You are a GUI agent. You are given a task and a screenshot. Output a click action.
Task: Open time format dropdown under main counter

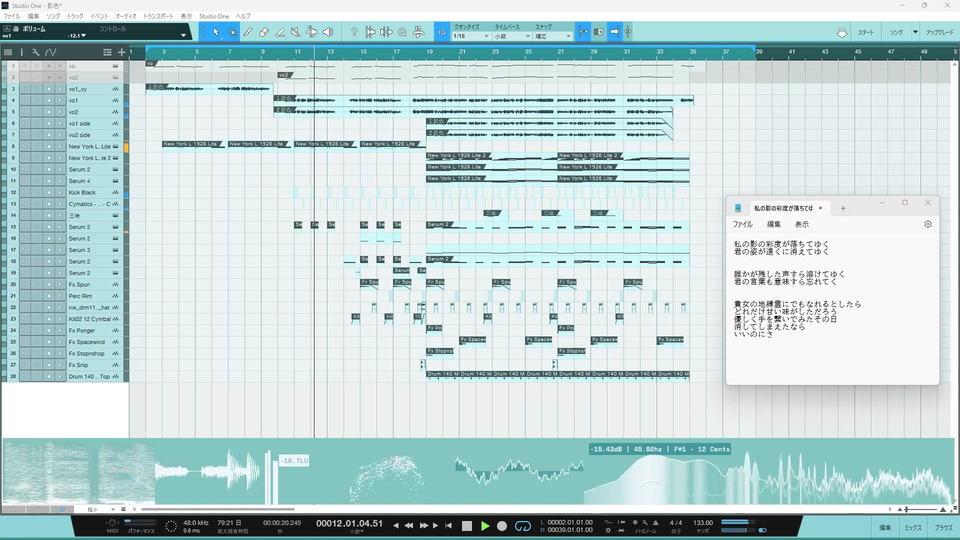point(356,532)
